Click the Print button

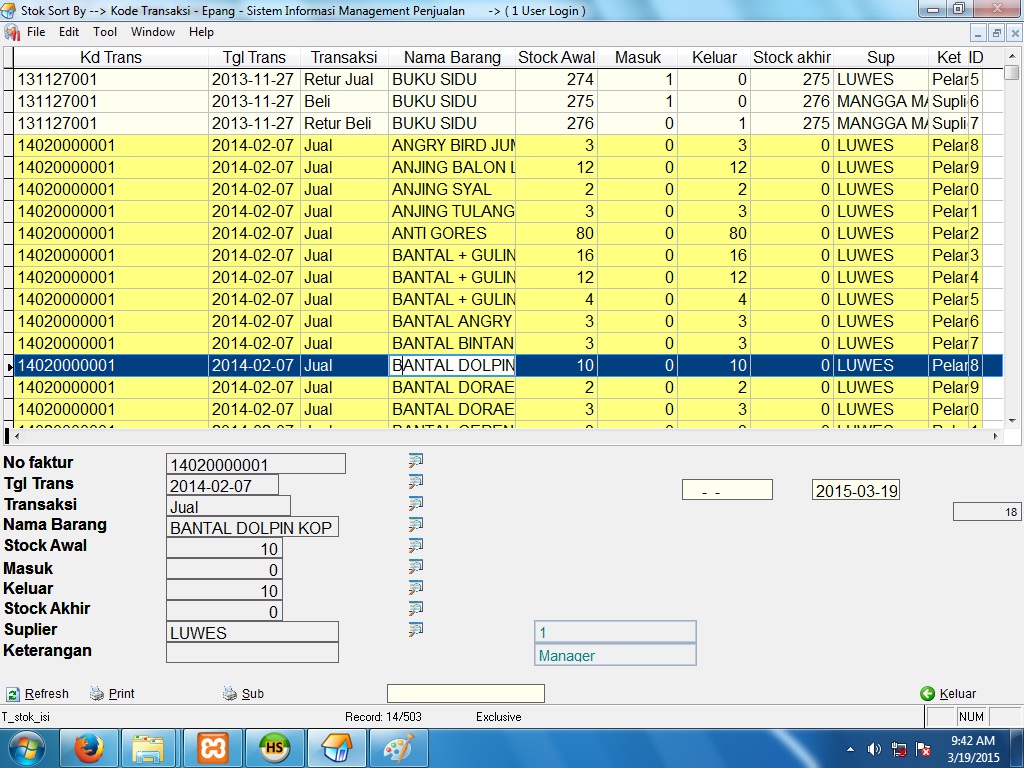coord(112,694)
